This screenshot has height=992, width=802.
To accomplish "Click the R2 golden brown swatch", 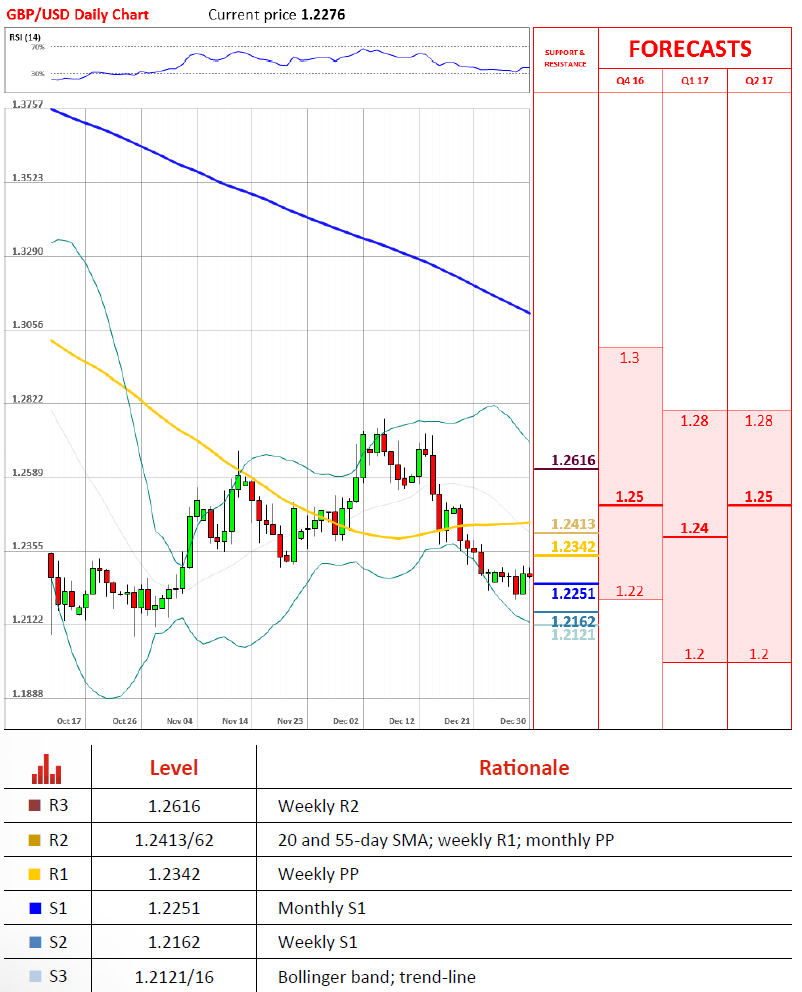I will point(35,840).
